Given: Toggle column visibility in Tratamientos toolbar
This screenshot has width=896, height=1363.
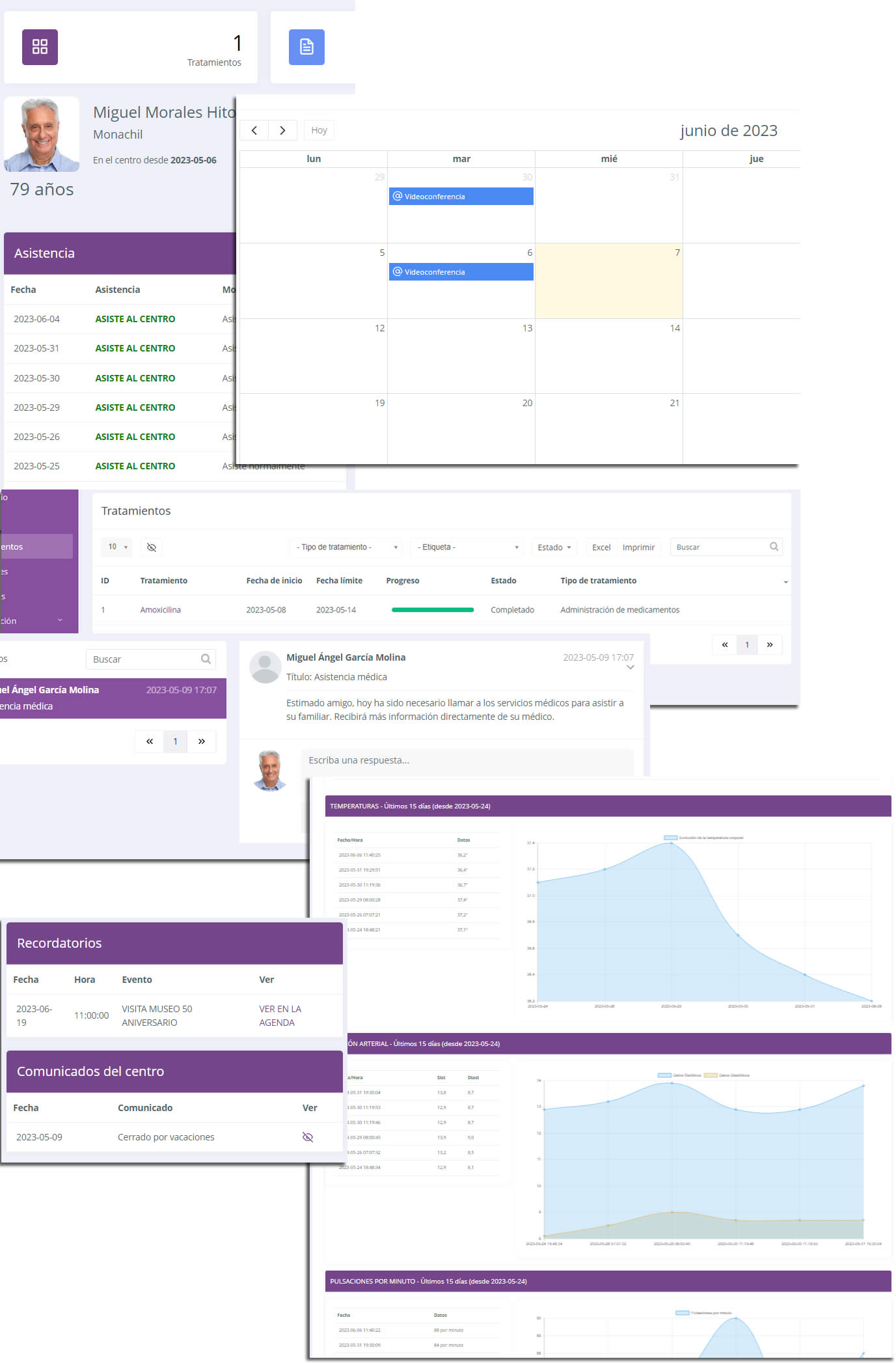Looking at the screenshot, I should click(x=152, y=547).
